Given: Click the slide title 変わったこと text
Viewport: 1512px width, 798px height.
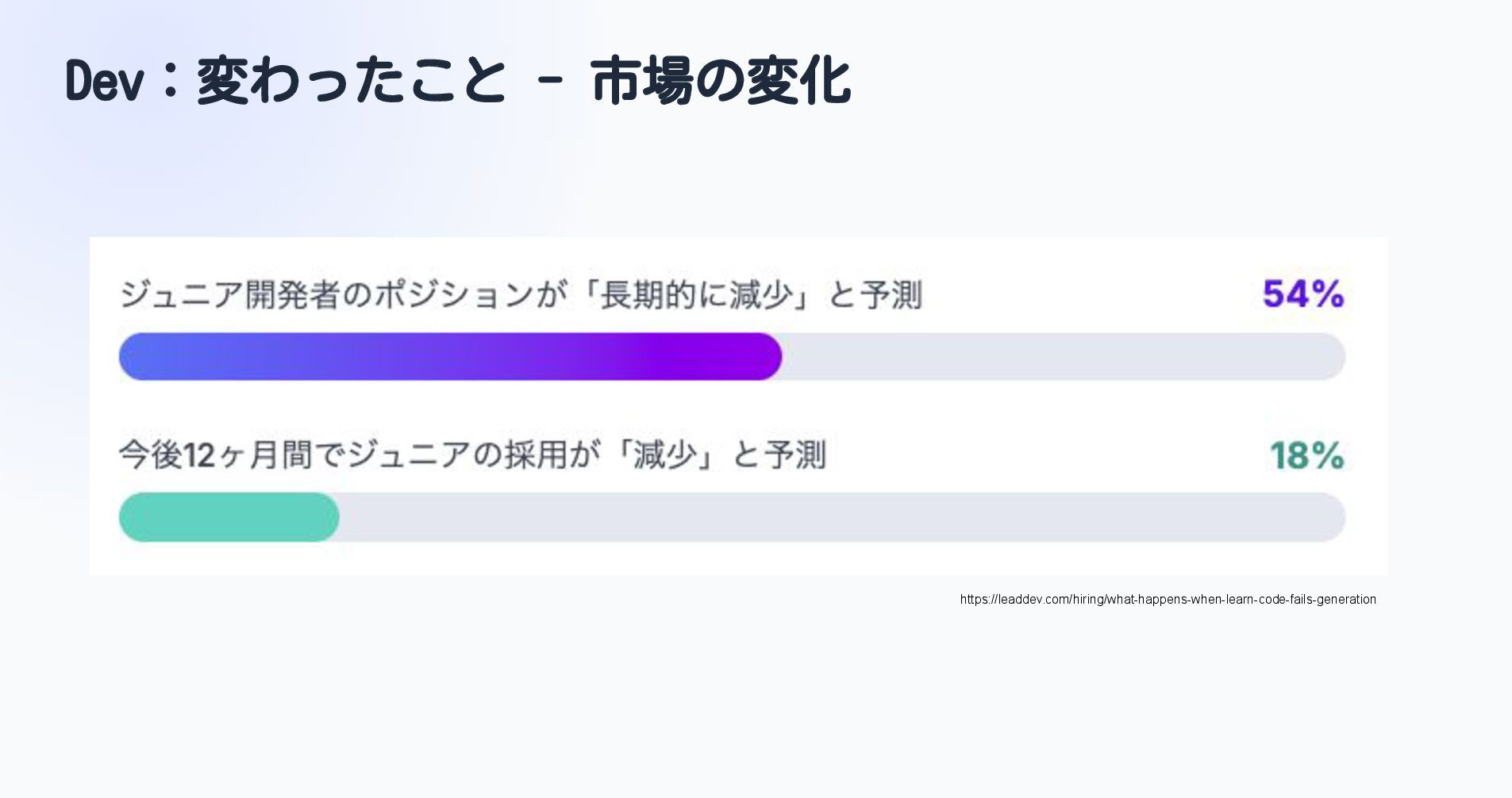Looking at the screenshot, I should [351, 81].
